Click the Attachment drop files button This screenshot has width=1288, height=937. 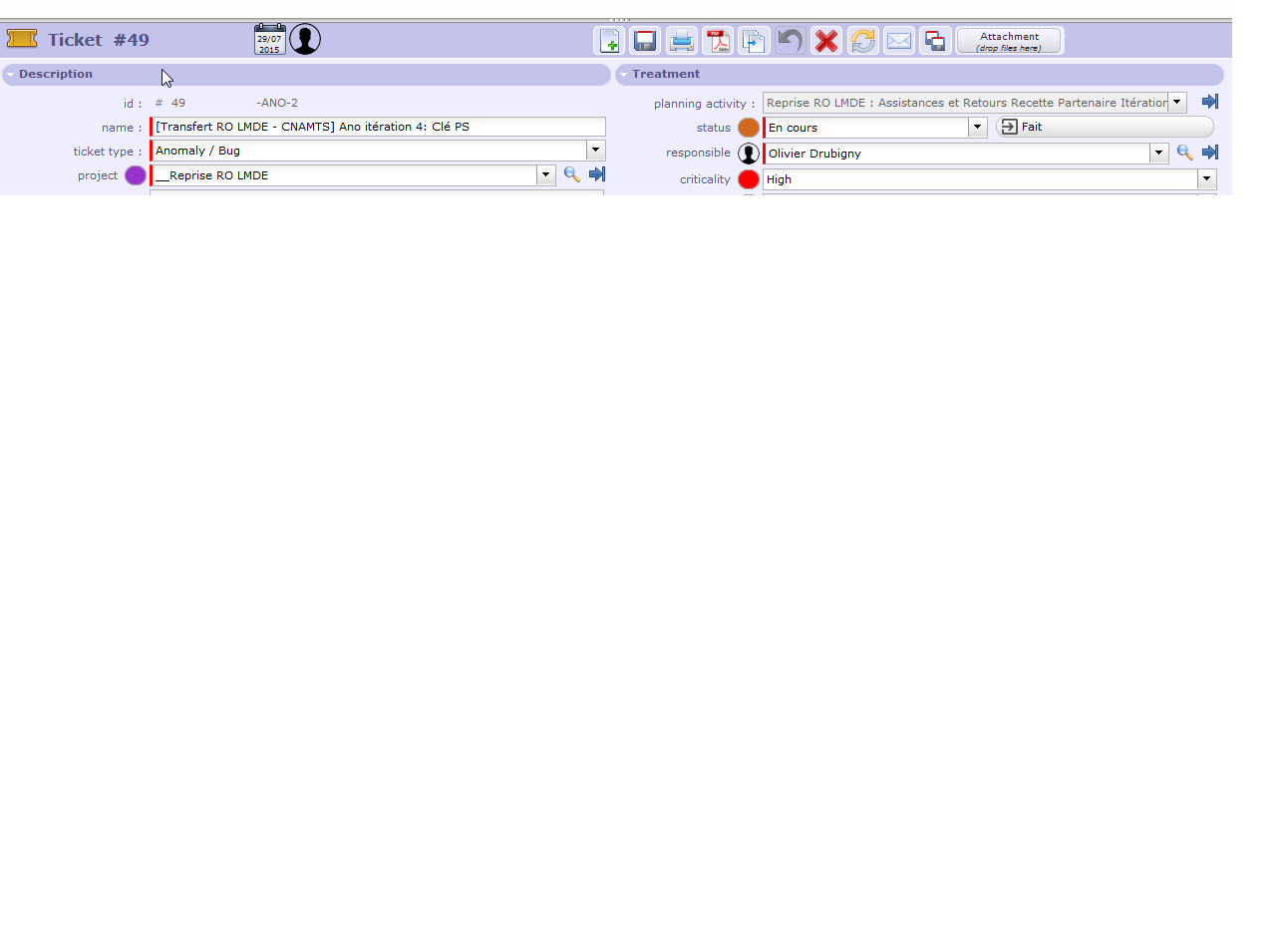[1009, 41]
